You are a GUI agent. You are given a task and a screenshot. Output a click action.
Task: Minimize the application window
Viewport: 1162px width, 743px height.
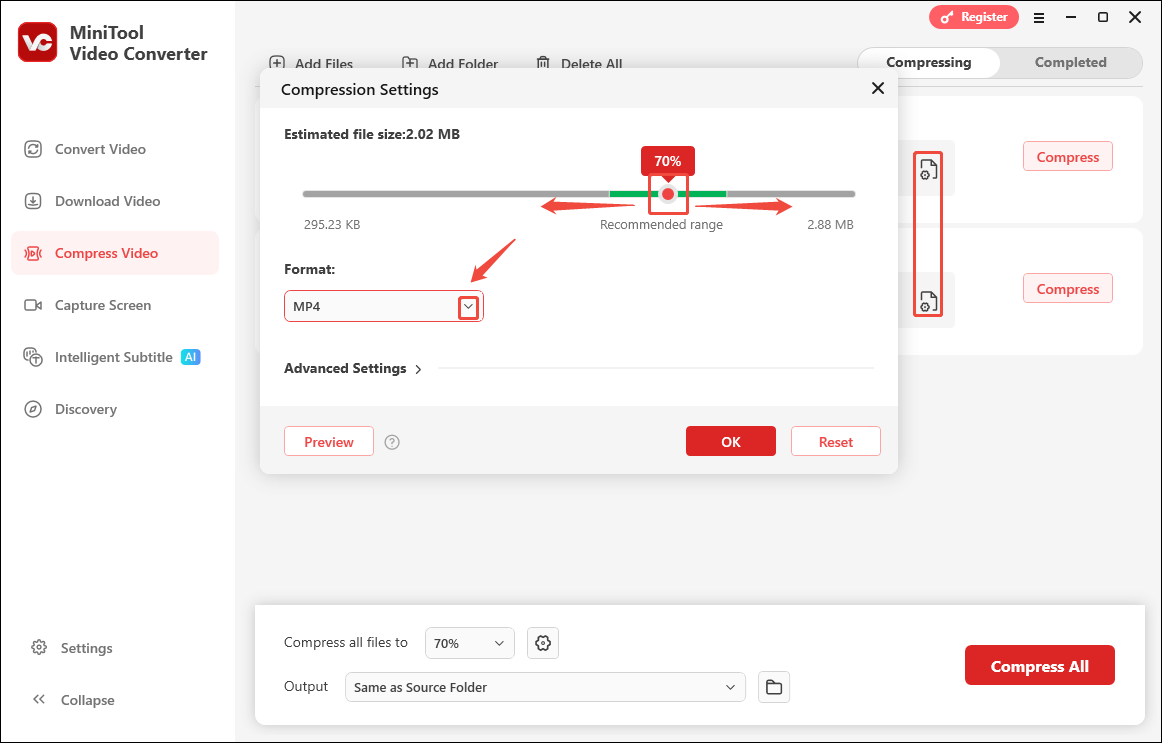click(1071, 17)
